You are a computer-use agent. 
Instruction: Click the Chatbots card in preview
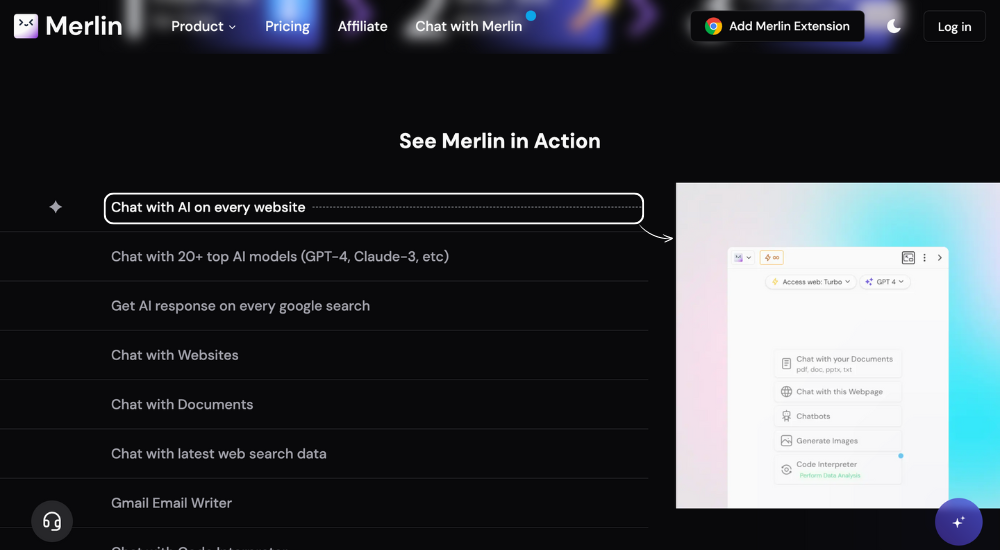[838, 416]
